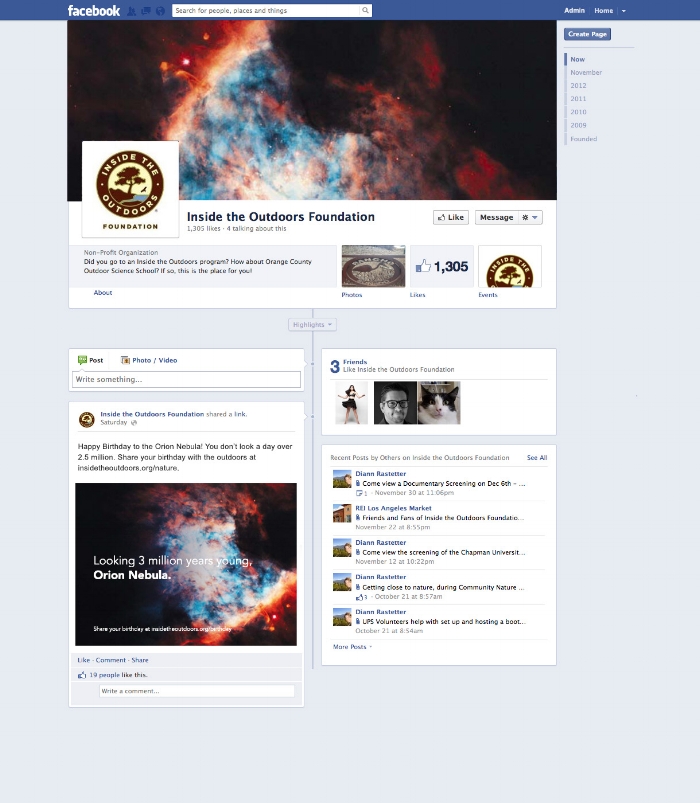
Task: Open the 1,305 Likes tile
Action: (442, 266)
